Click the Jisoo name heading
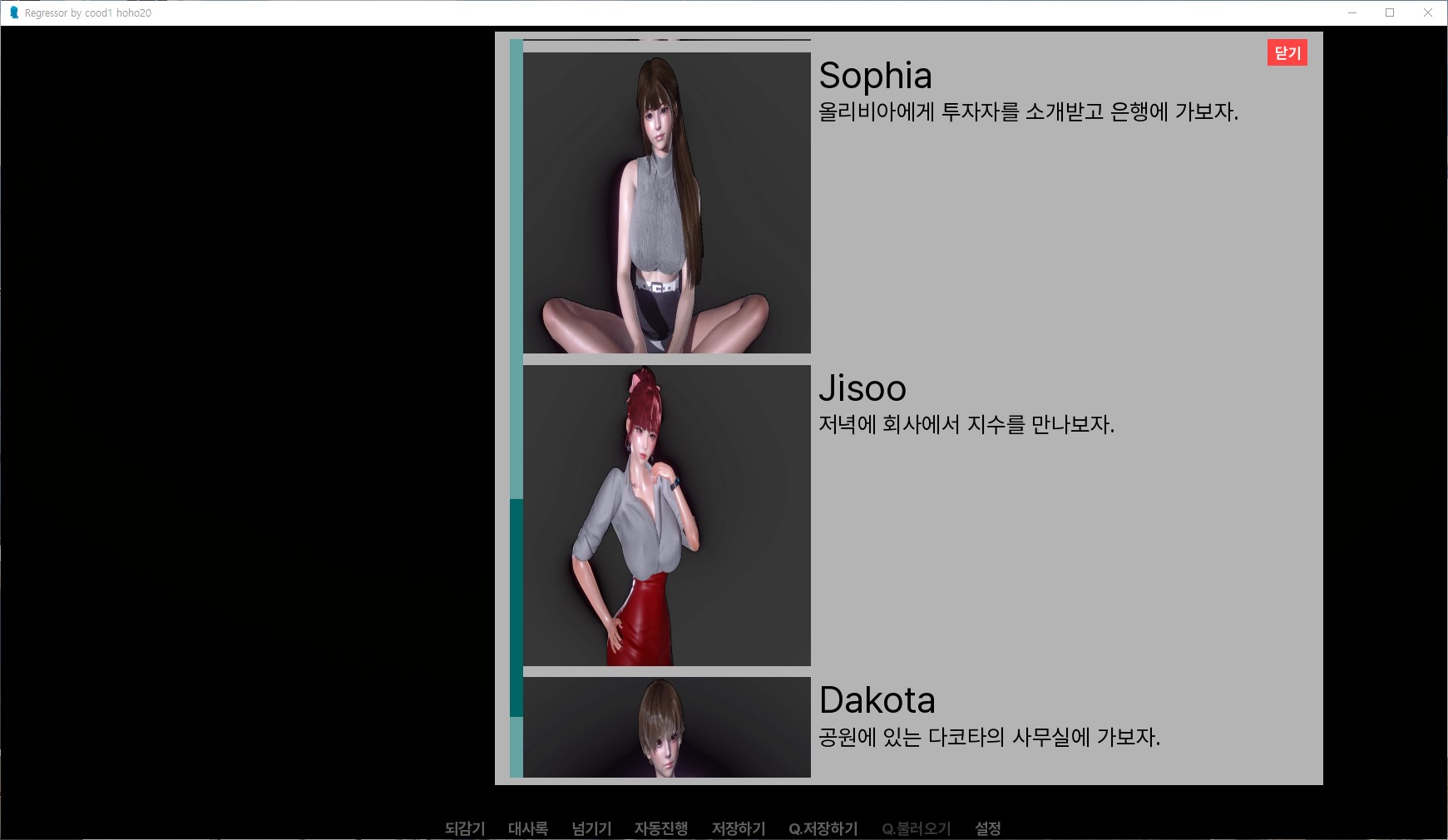 tap(862, 388)
